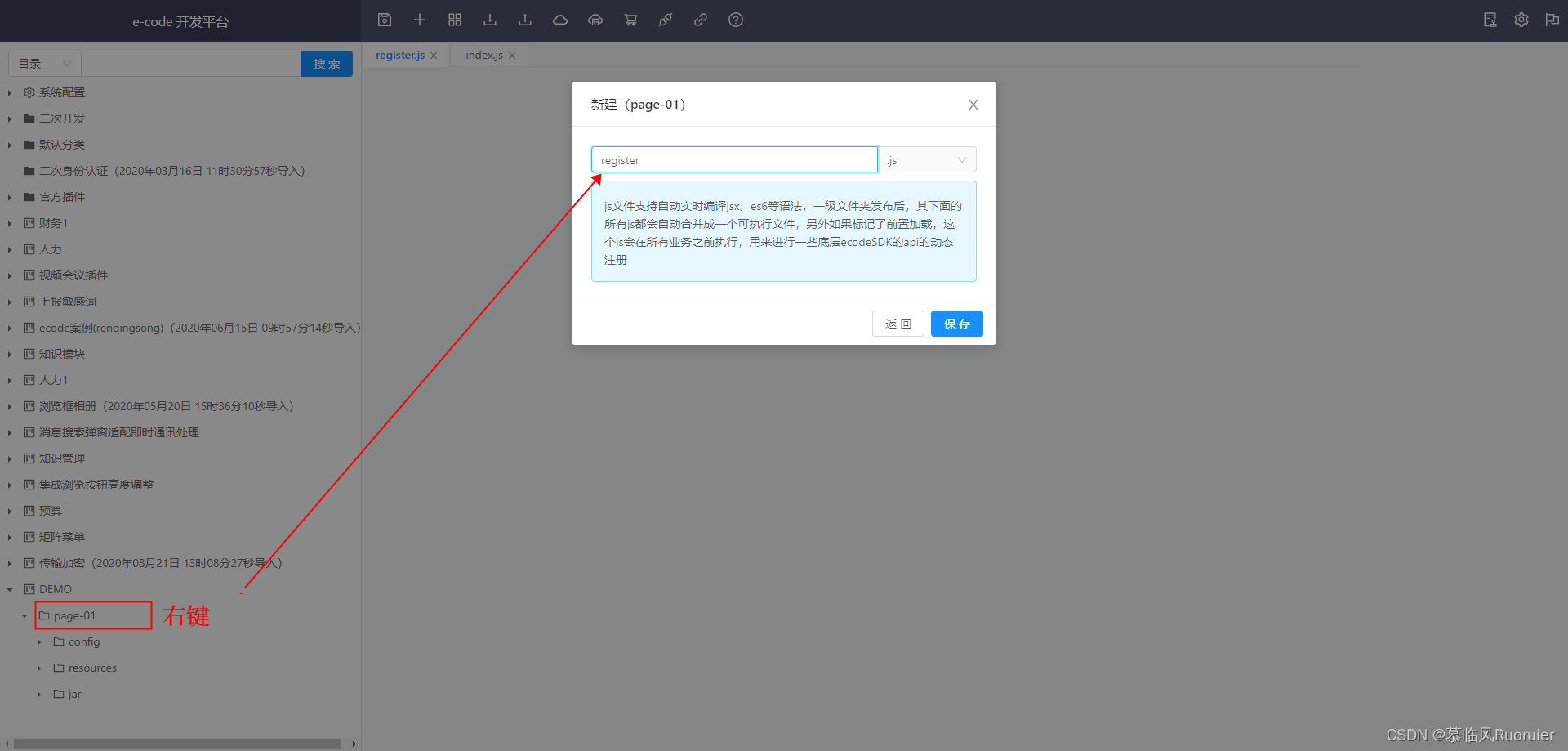Select the 传输加密 tree item
Viewport: 1568px width, 751px height.
click(161, 563)
